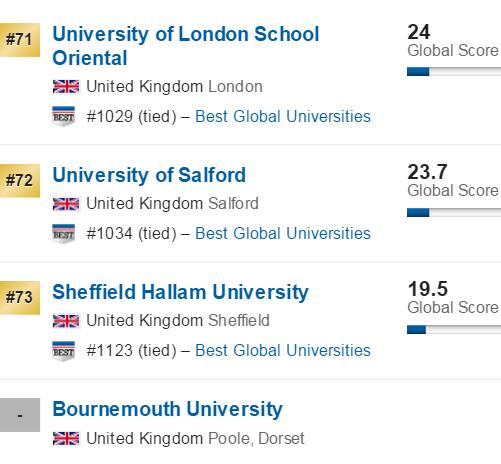Viewport: 501px width, 464px height.
Task: Click UK flag next to United Kingdom Salford
Action: tap(66, 204)
